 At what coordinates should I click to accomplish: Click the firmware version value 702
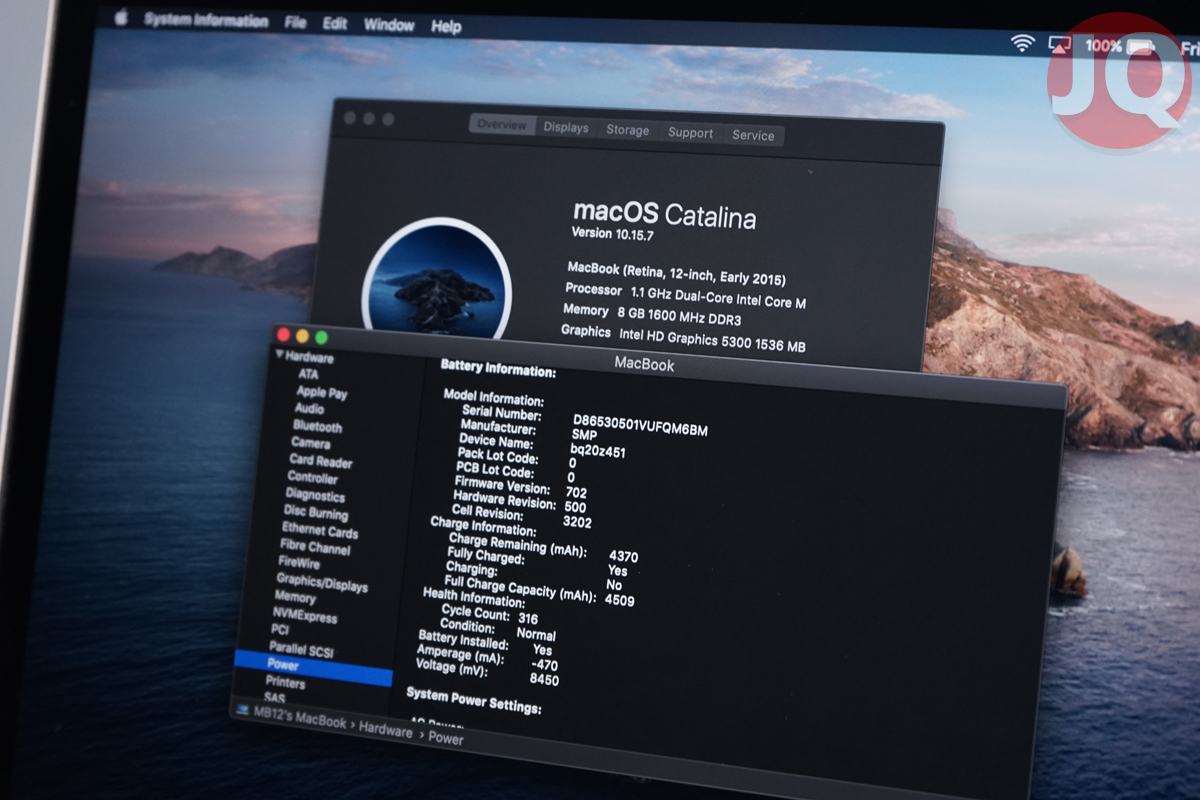click(576, 492)
